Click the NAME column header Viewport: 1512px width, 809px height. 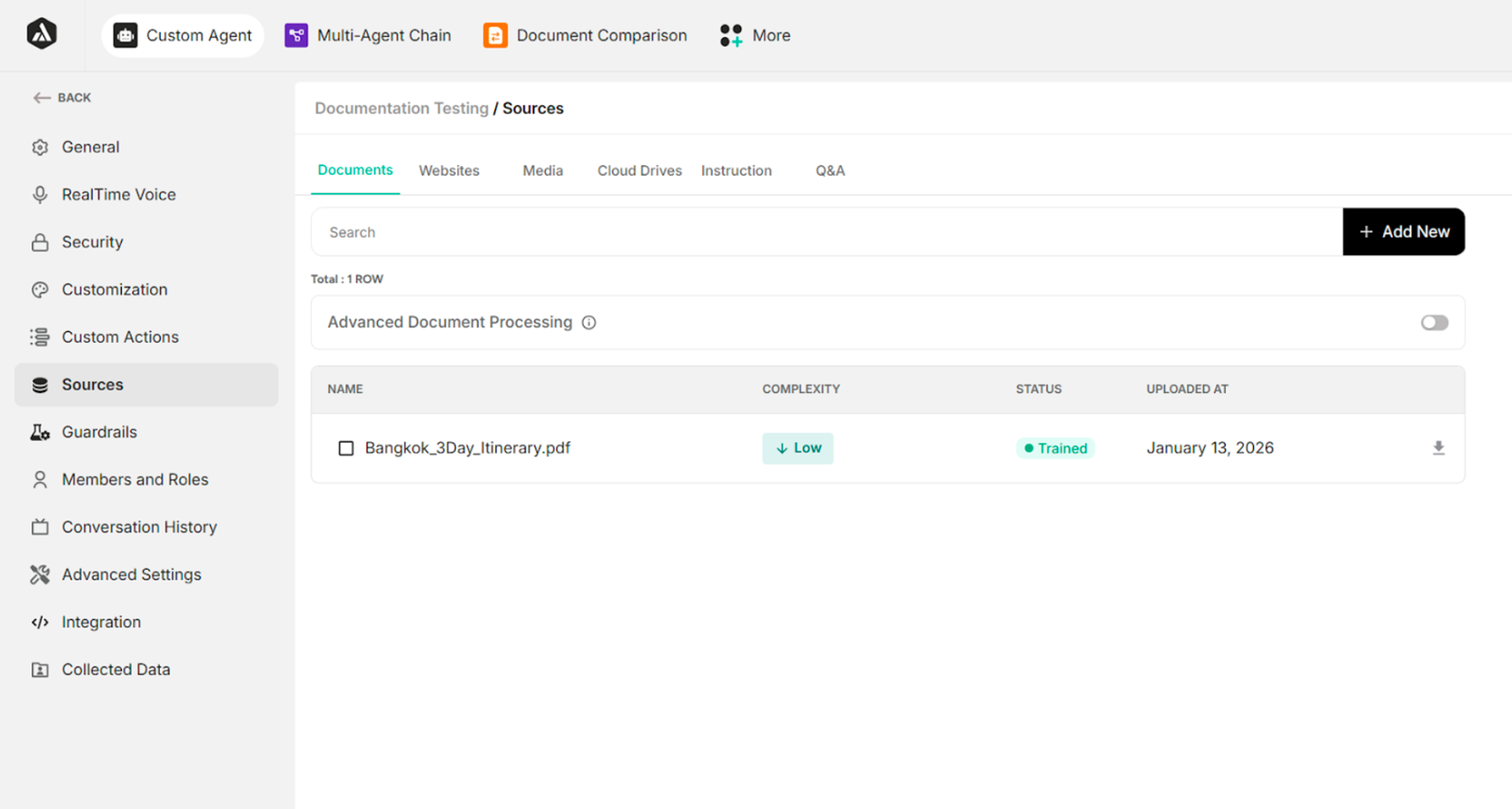[345, 389]
